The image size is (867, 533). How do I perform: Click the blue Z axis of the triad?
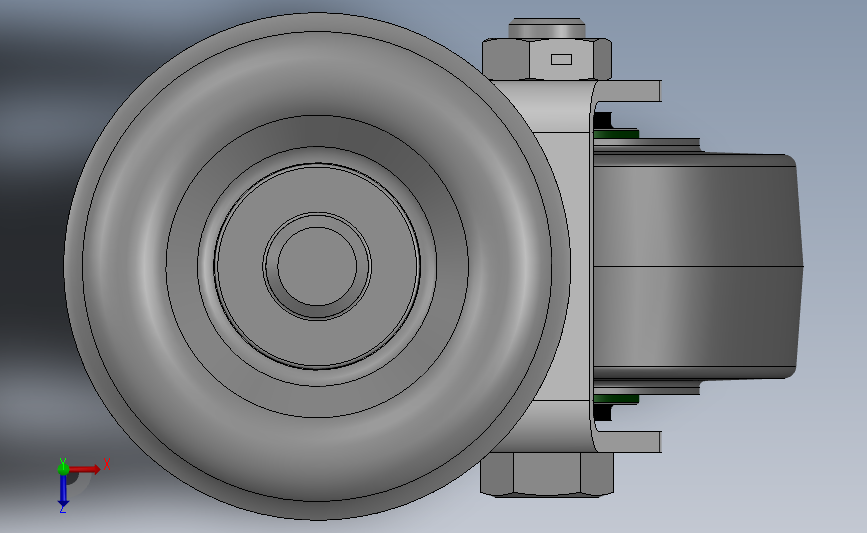[x=63, y=490]
